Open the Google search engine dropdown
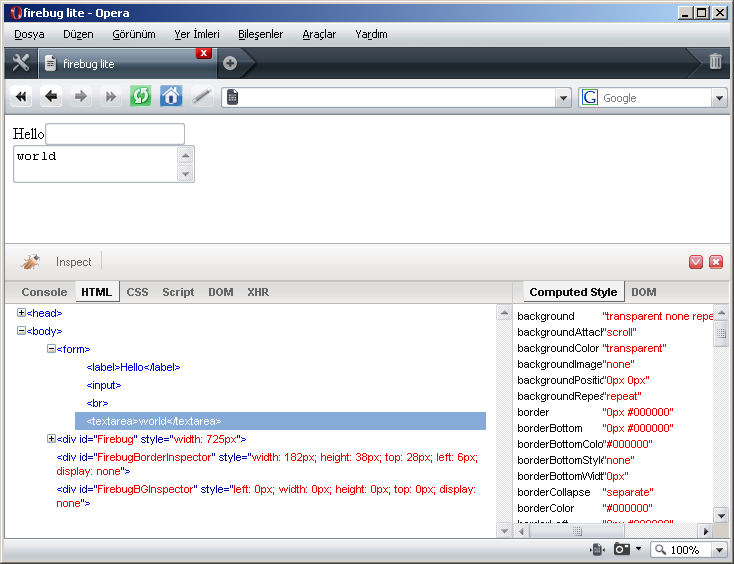 click(x=718, y=98)
